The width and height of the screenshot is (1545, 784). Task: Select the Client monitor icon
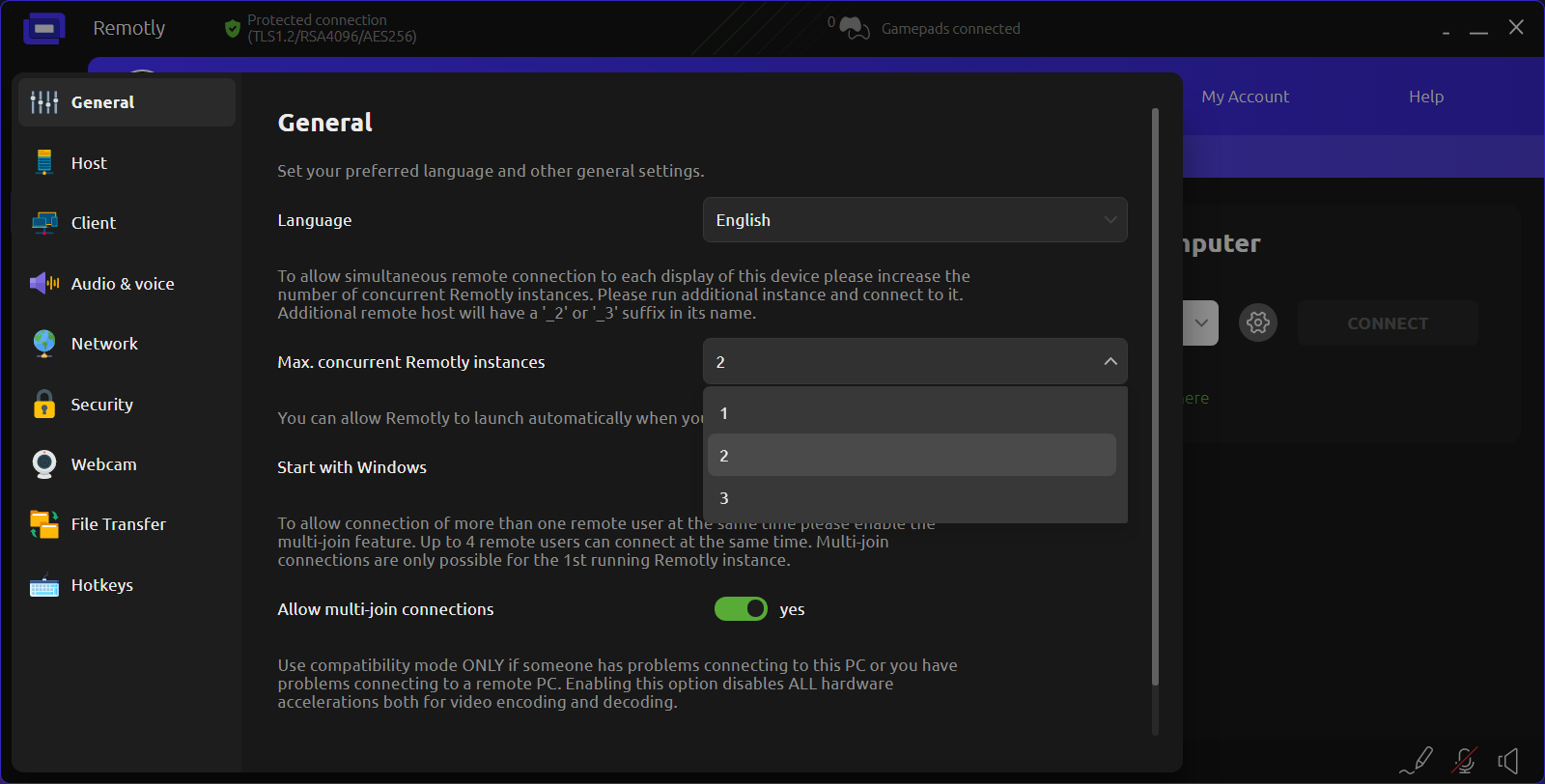44,223
